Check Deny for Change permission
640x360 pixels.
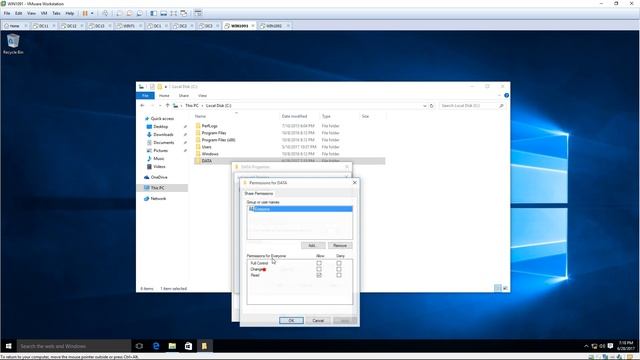[x=339, y=269]
